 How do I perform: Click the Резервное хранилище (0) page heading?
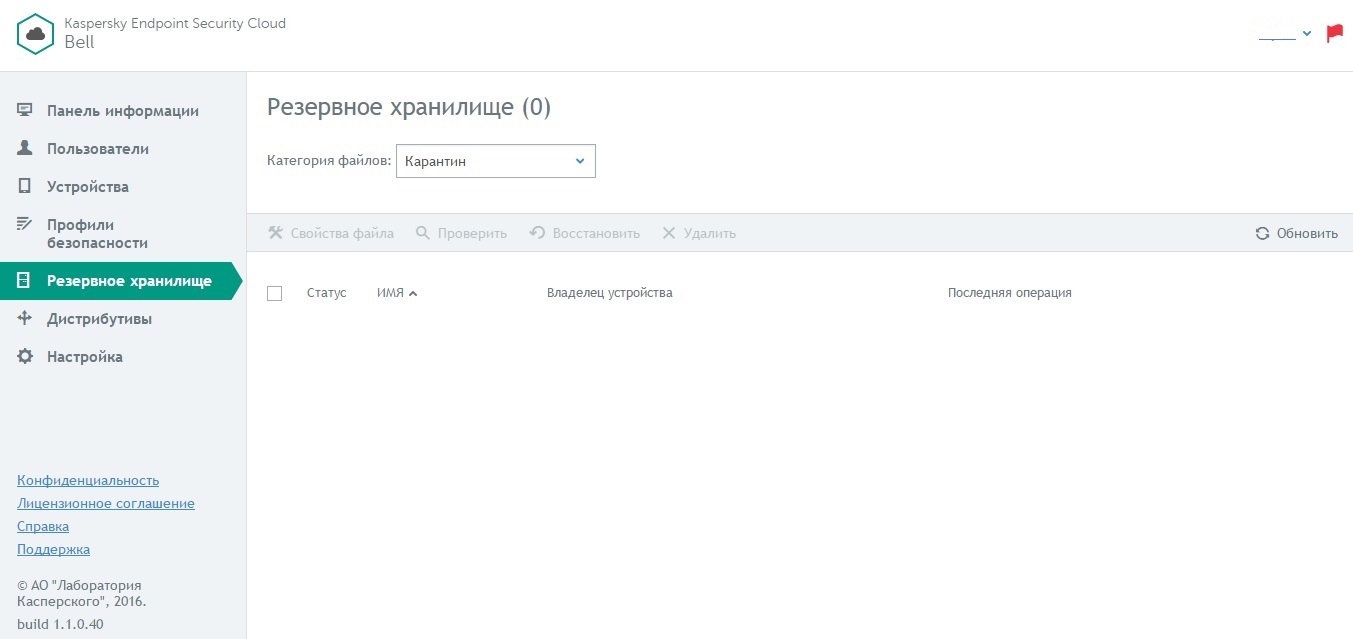(x=409, y=108)
